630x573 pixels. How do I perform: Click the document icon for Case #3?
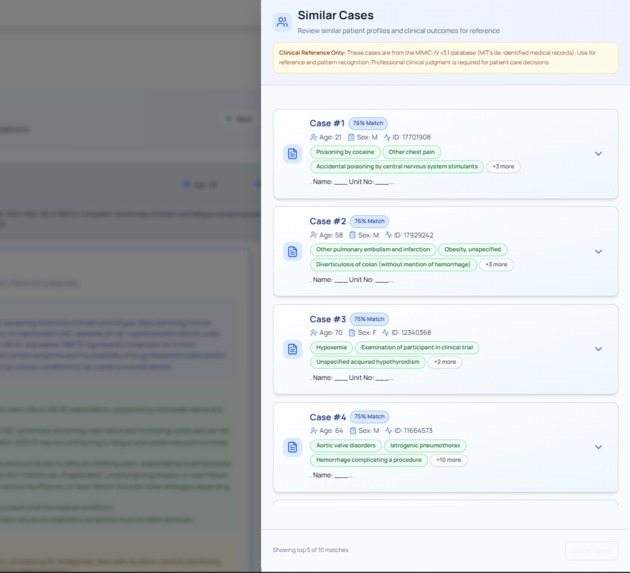coord(292,349)
